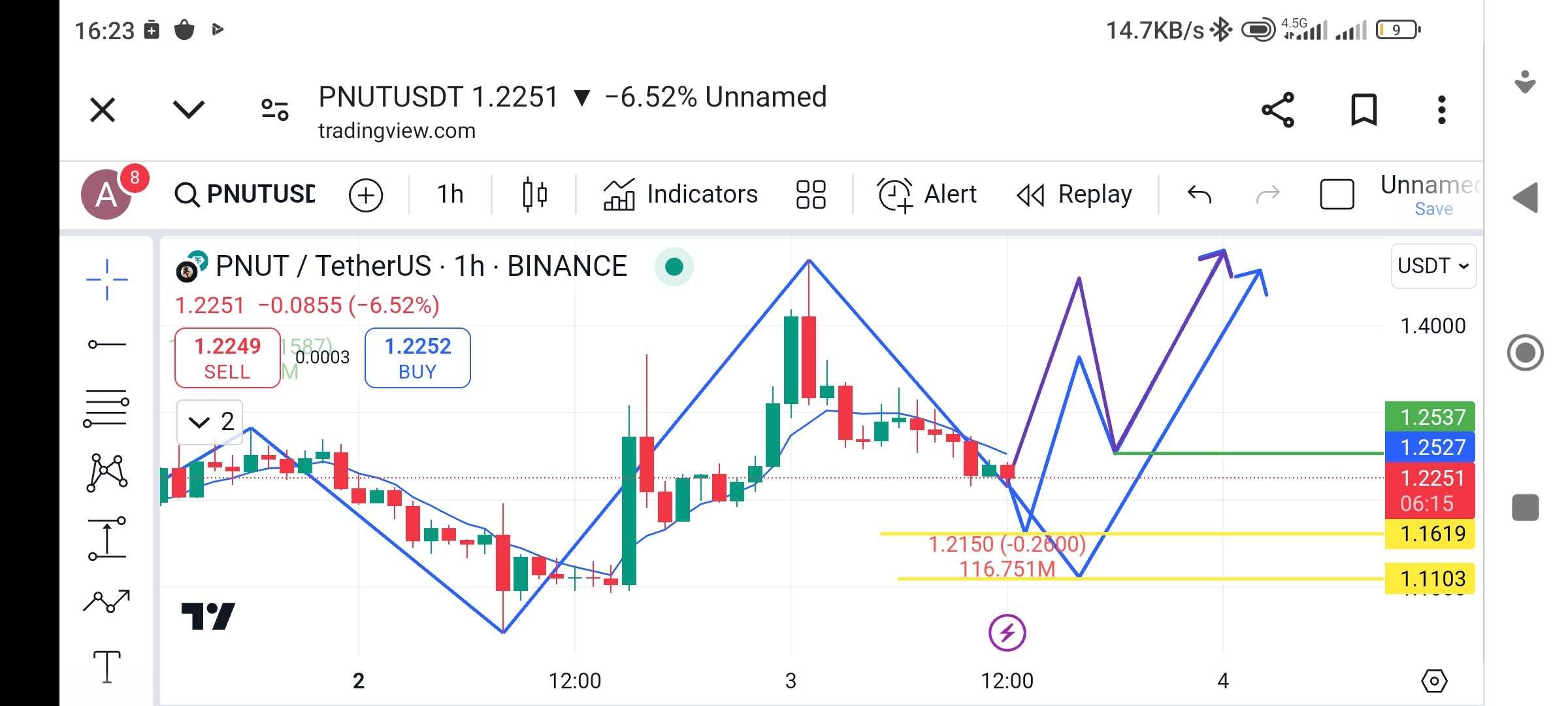The image size is (1568, 706).
Task: Open Indicators panel
Action: coord(680,194)
